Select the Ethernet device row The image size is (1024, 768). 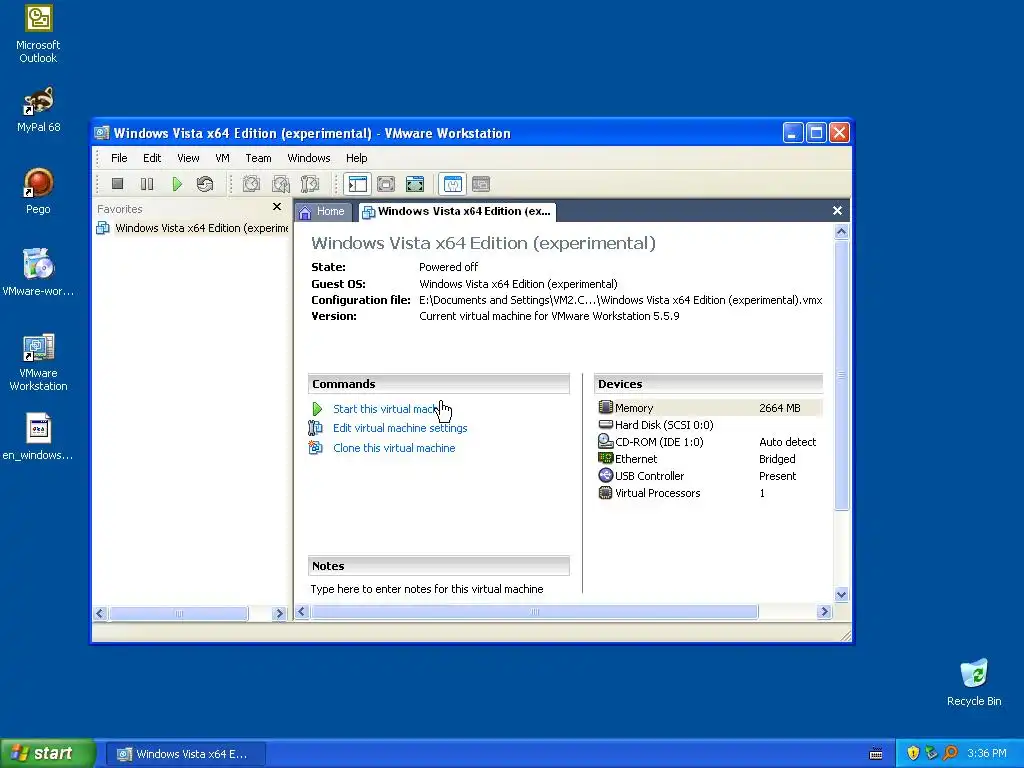tap(709, 459)
